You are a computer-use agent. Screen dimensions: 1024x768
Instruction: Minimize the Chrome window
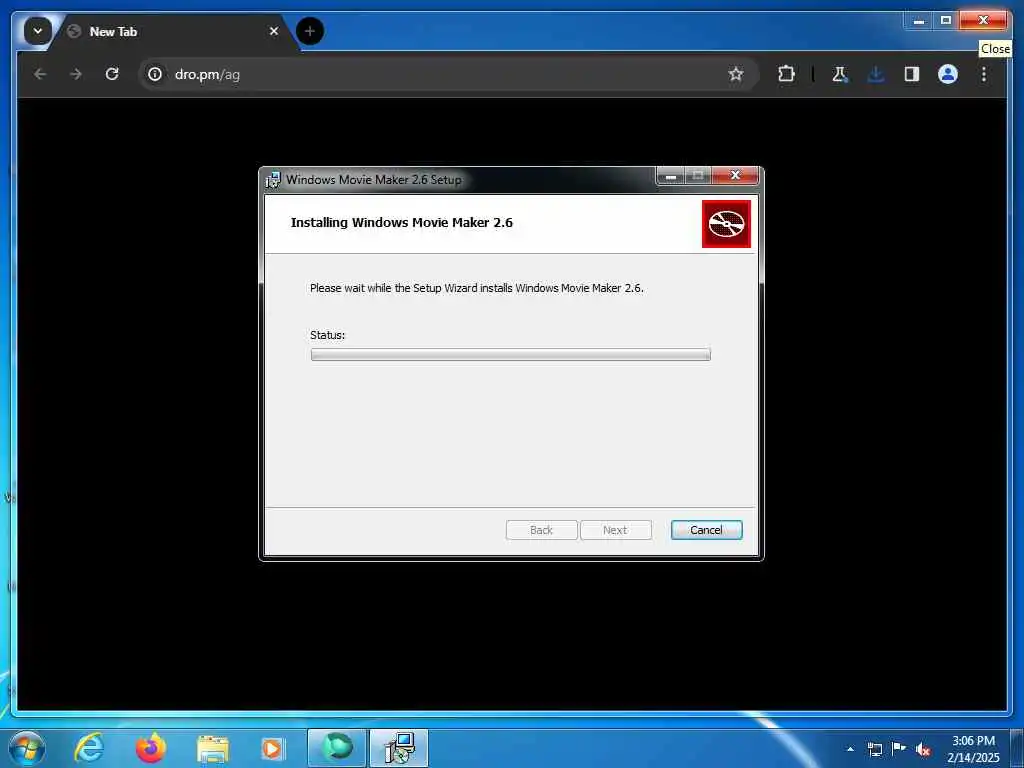tap(919, 21)
